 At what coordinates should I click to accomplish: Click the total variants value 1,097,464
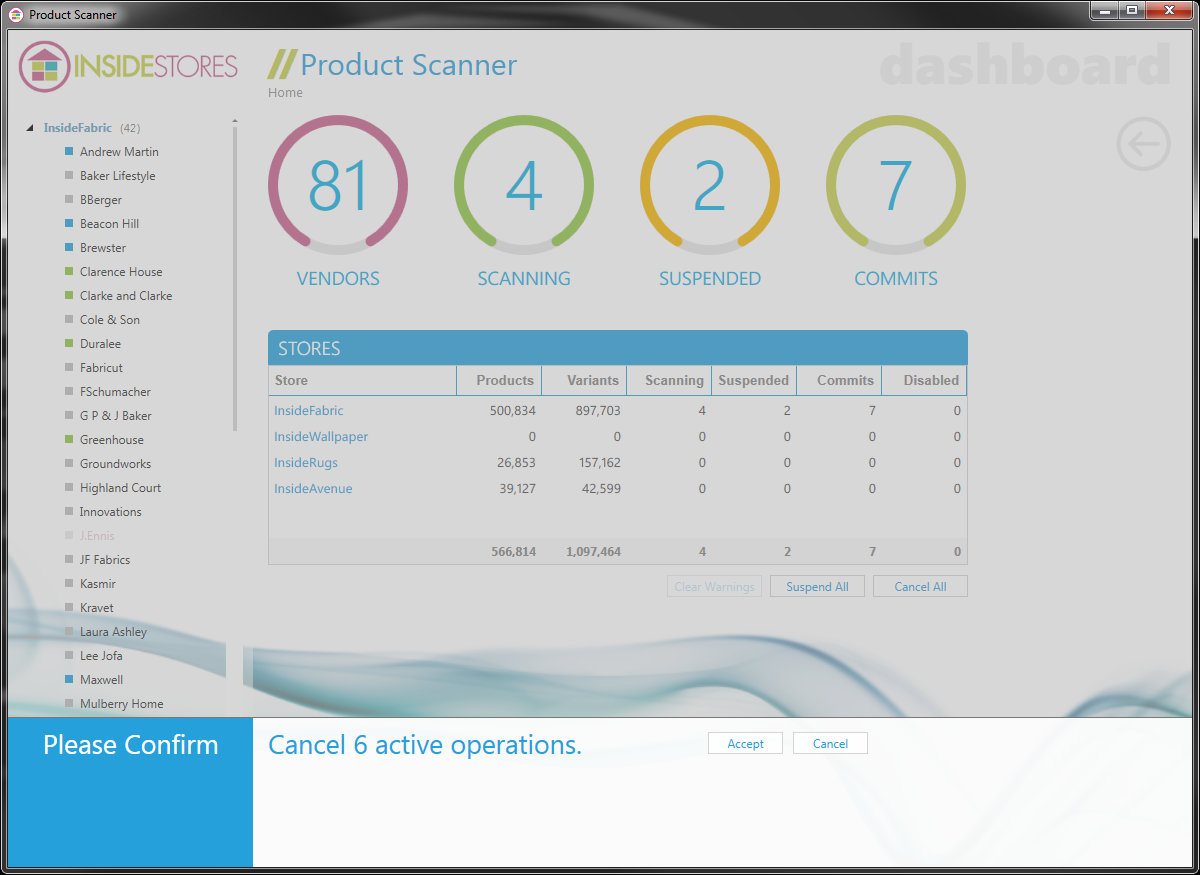(x=593, y=552)
